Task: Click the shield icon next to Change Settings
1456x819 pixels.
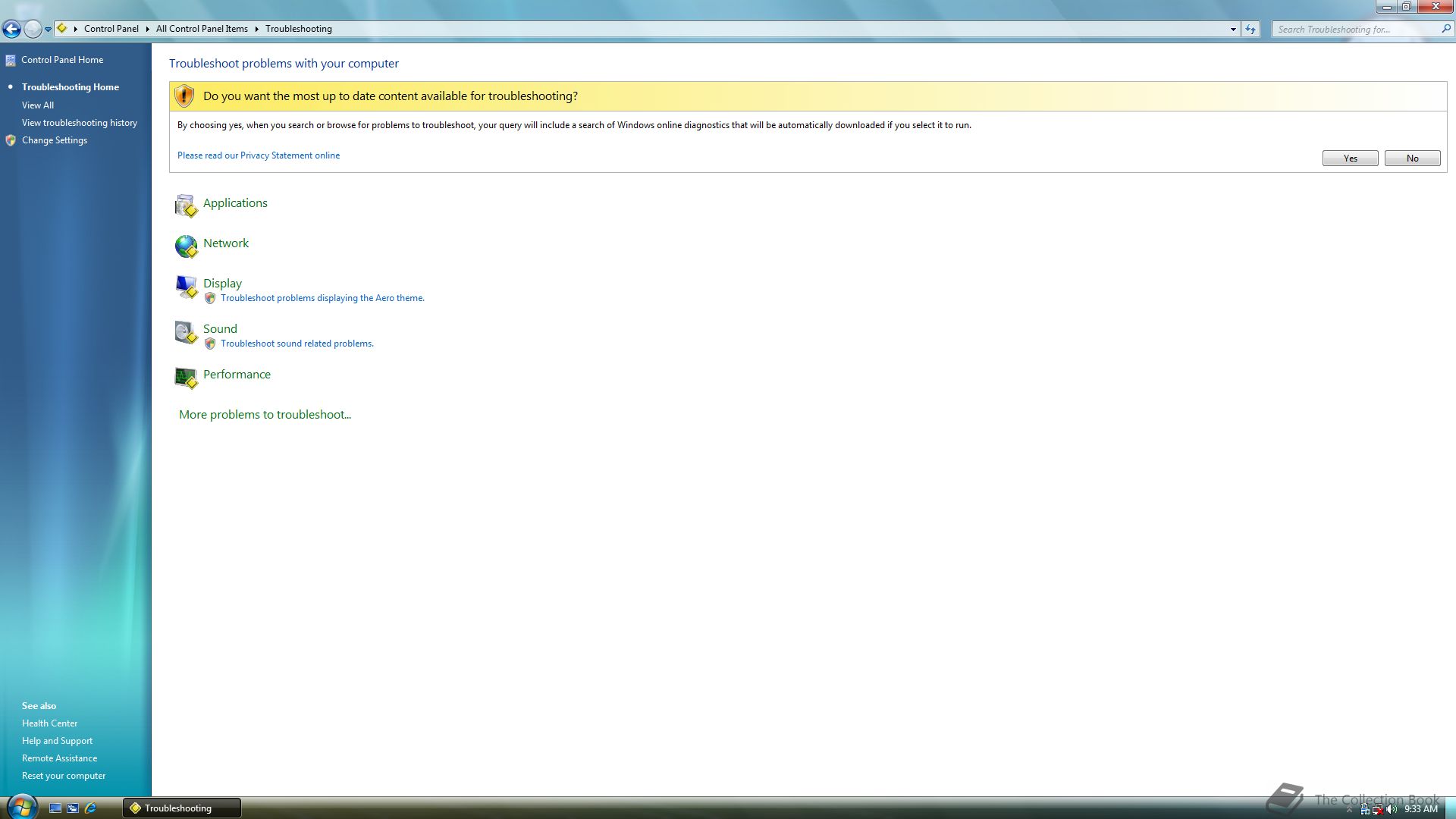Action: 11,140
